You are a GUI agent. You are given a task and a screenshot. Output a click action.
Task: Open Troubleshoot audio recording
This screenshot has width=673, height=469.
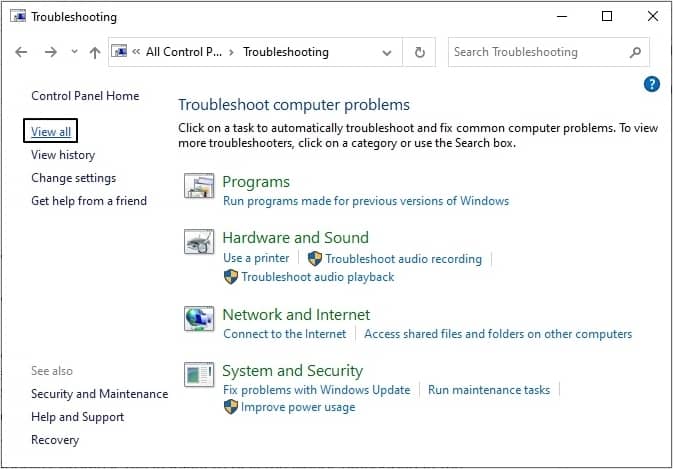[403, 259]
